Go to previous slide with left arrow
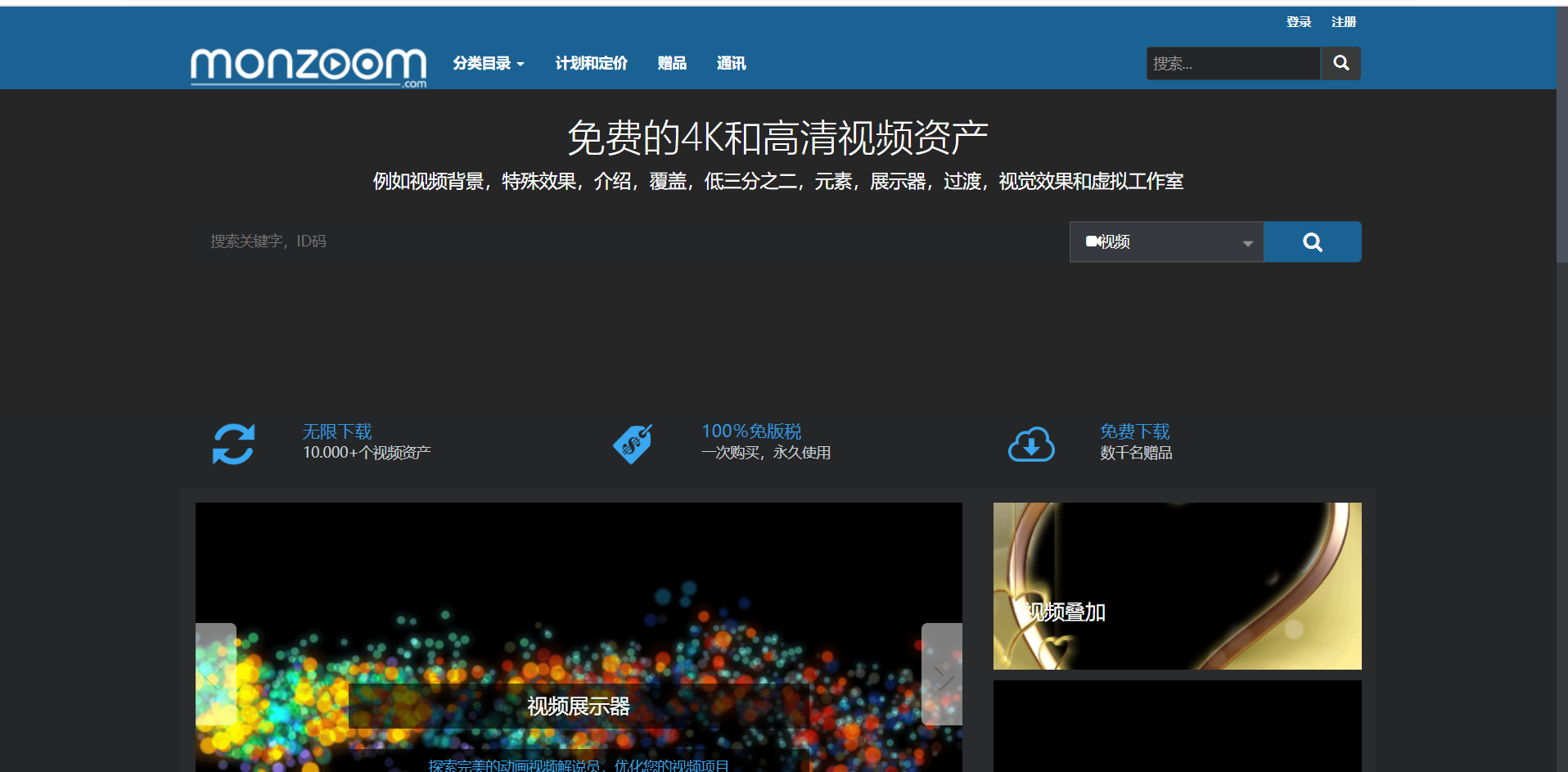1568x772 pixels. click(215, 675)
